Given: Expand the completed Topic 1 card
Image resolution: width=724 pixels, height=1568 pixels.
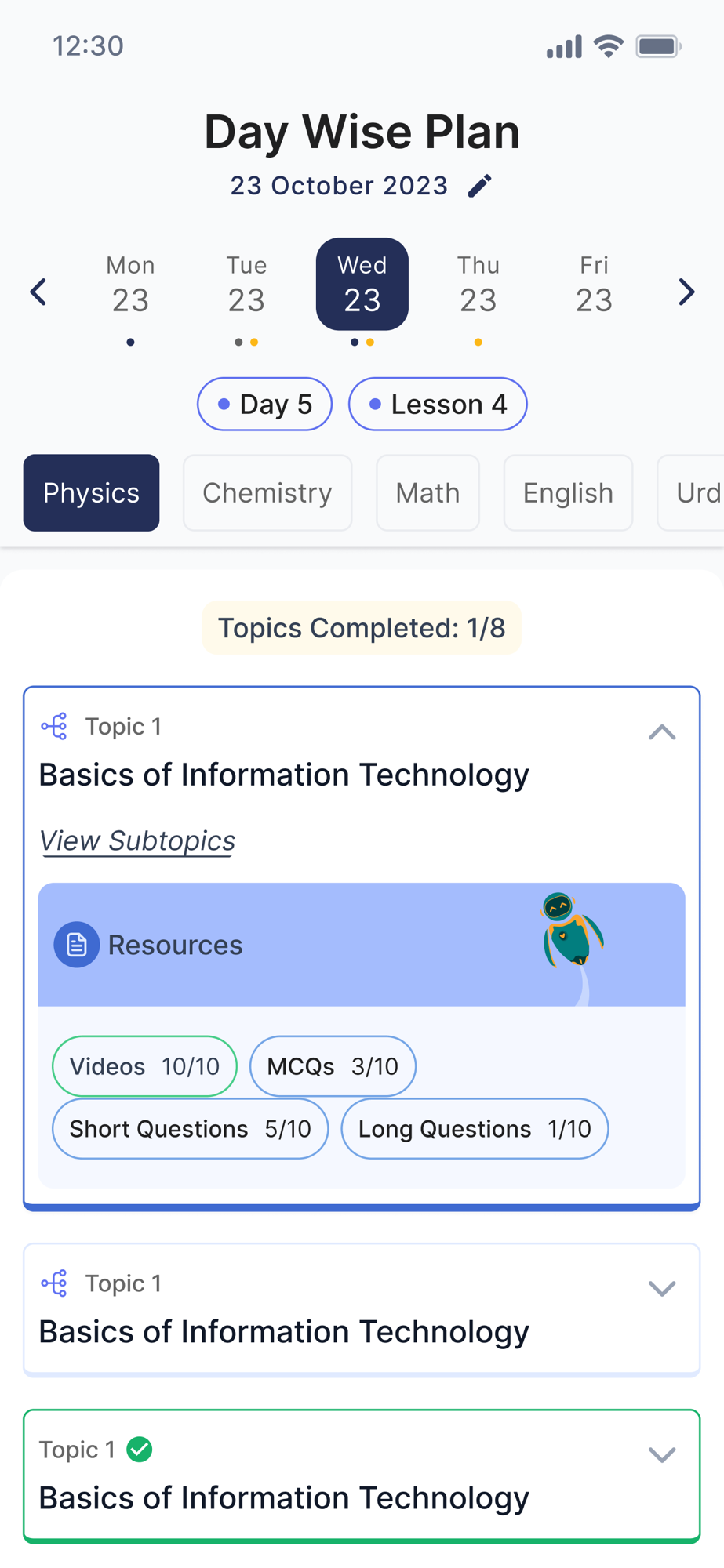Looking at the screenshot, I should (x=662, y=1455).
